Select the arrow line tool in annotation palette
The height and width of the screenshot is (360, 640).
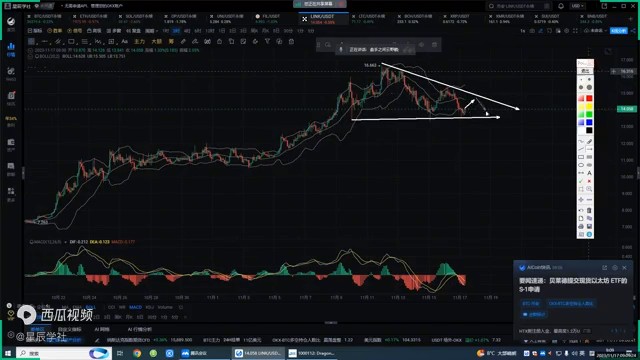tap(589, 149)
